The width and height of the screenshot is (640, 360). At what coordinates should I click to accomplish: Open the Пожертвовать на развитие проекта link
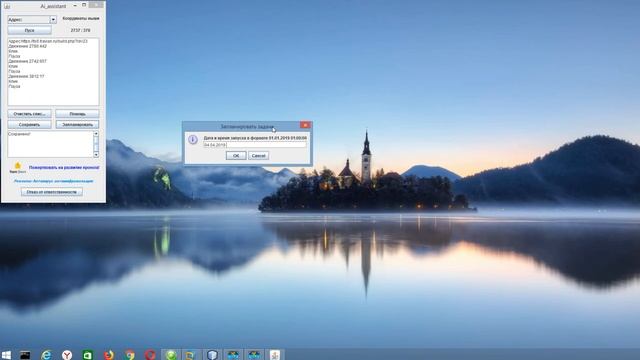(x=64, y=167)
